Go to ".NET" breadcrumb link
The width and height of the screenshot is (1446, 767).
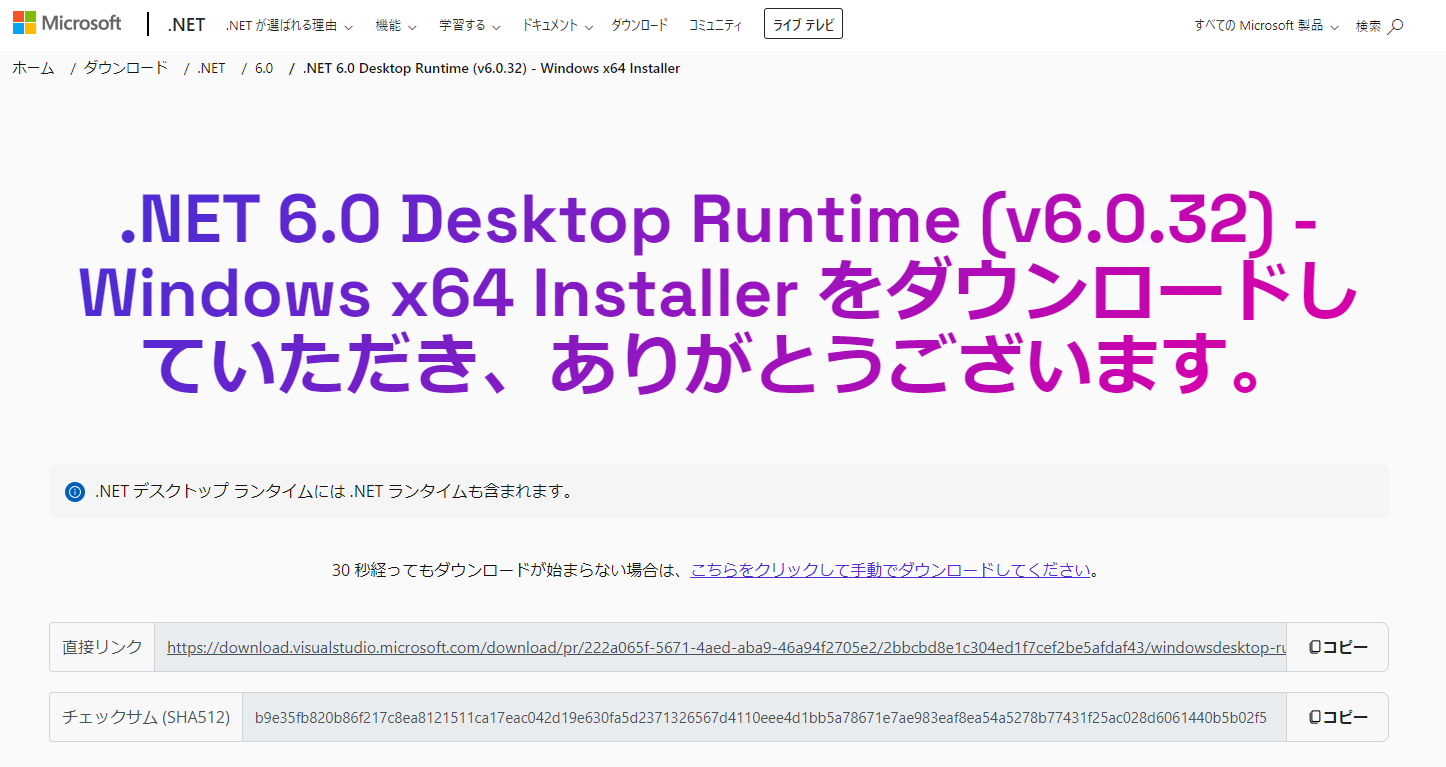tap(211, 68)
